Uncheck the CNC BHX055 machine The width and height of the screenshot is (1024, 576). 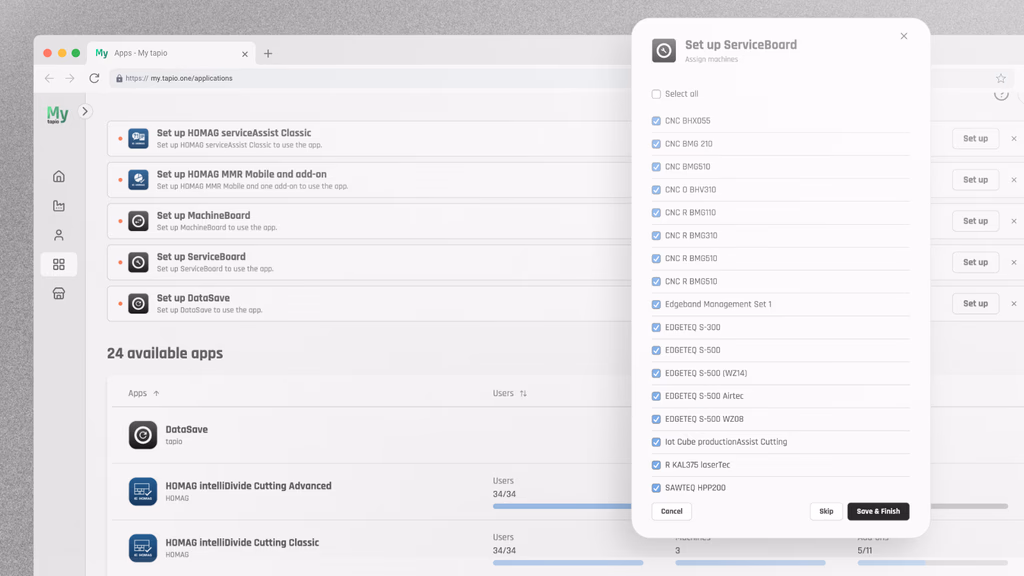(656, 121)
